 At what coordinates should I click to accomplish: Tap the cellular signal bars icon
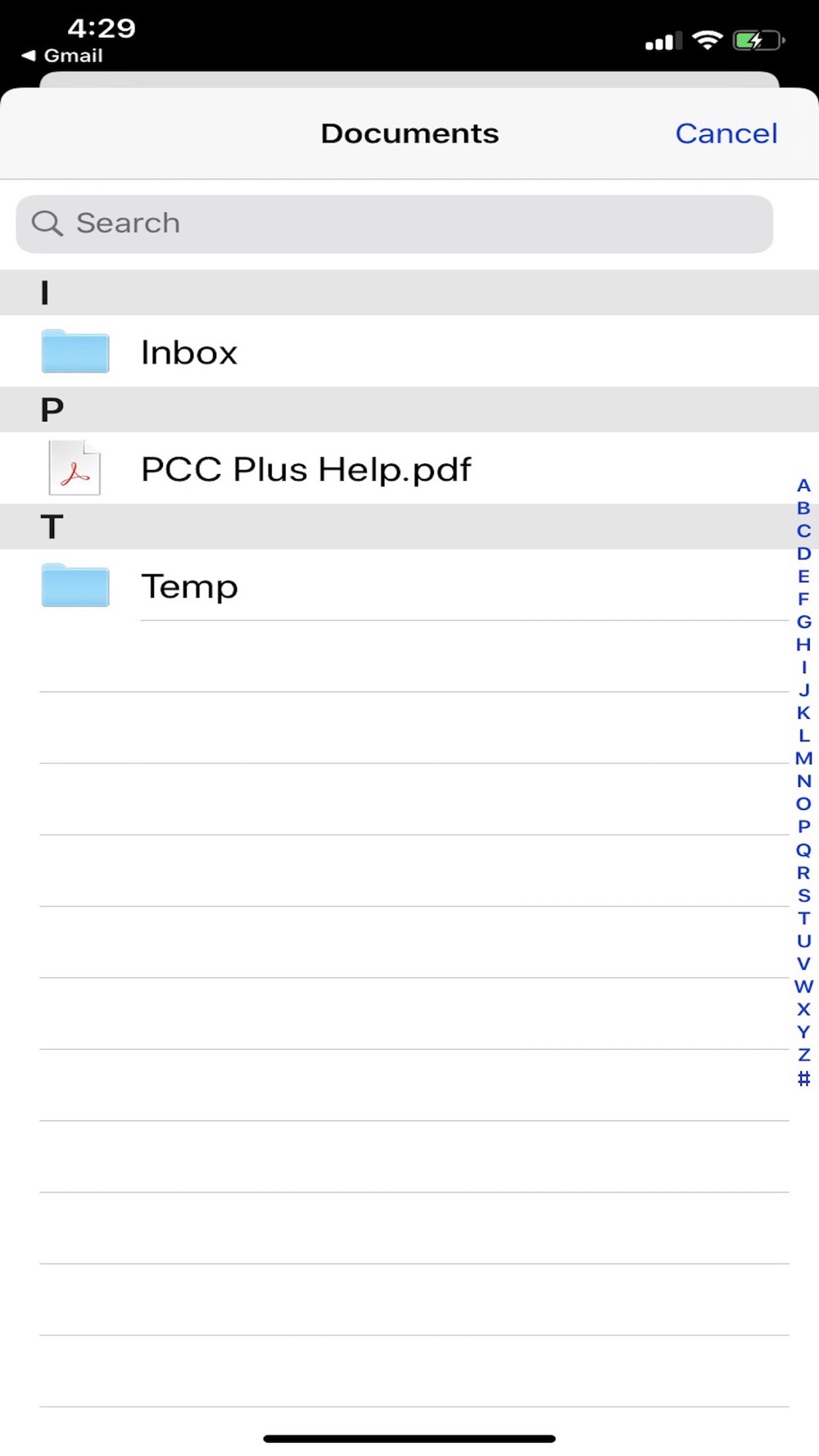click(x=663, y=41)
